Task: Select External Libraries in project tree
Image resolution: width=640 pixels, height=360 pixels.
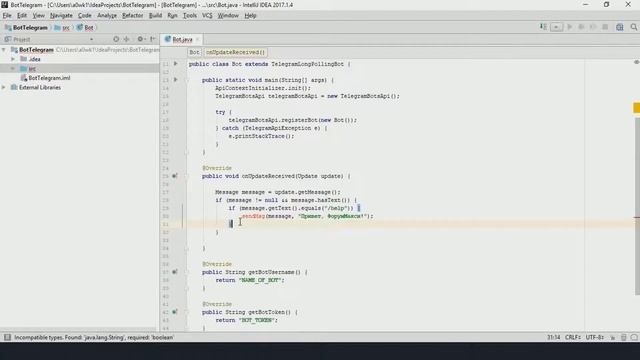Action: click(36, 87)
